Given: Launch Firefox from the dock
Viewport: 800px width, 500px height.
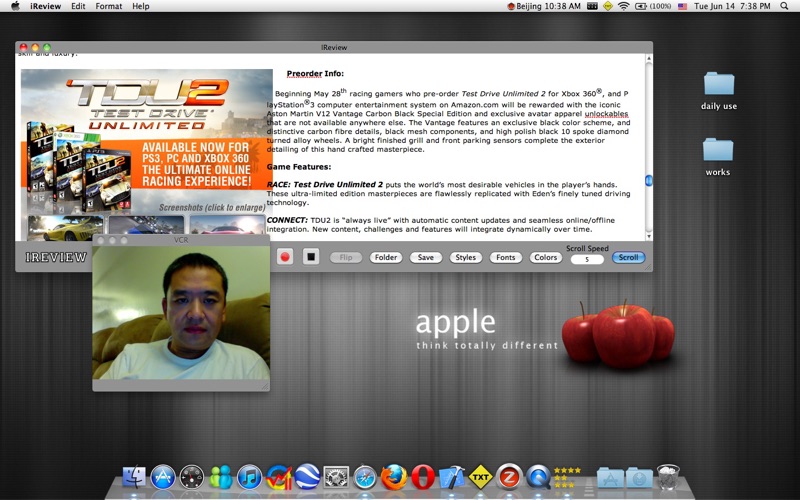Looking at the screenshot, I should pyautogui.click(x=394, y=477).
